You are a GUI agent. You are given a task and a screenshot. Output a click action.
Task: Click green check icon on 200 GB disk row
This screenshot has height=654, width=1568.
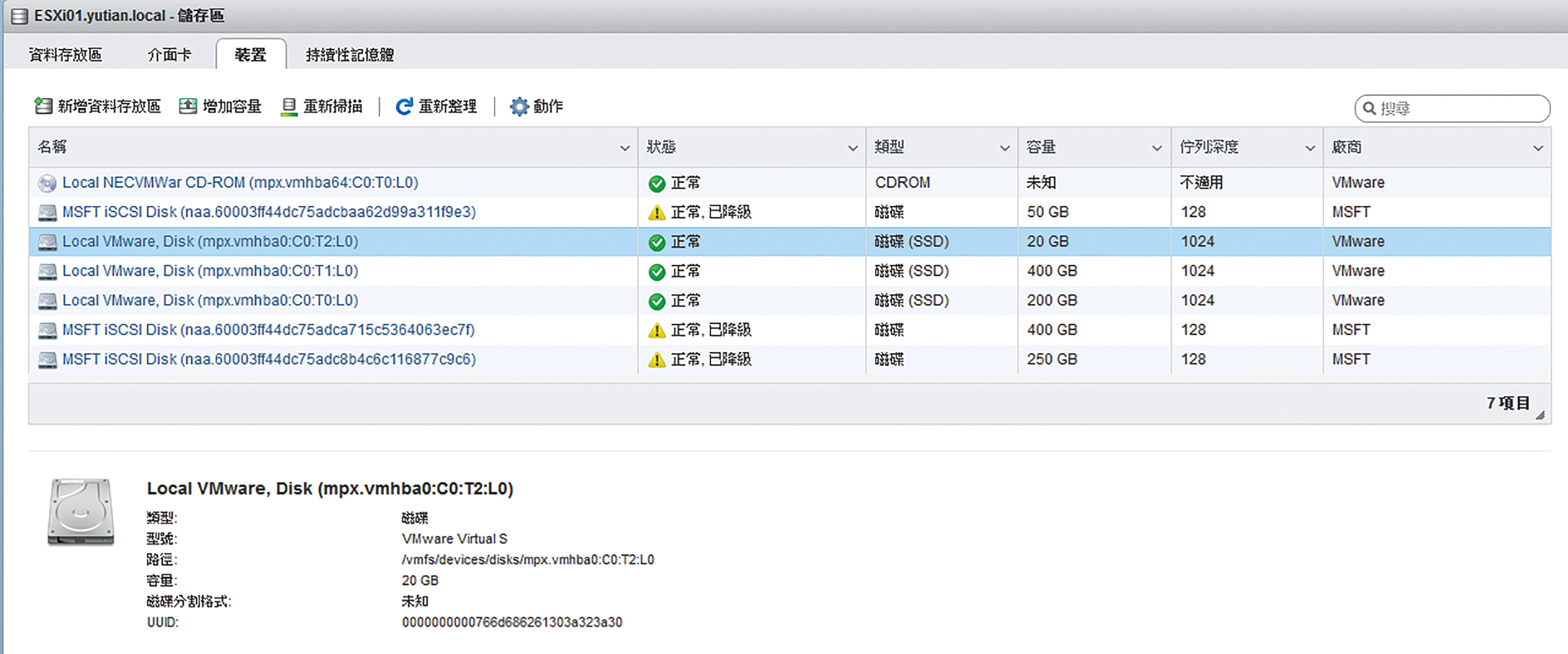click(x=657, y=301)
